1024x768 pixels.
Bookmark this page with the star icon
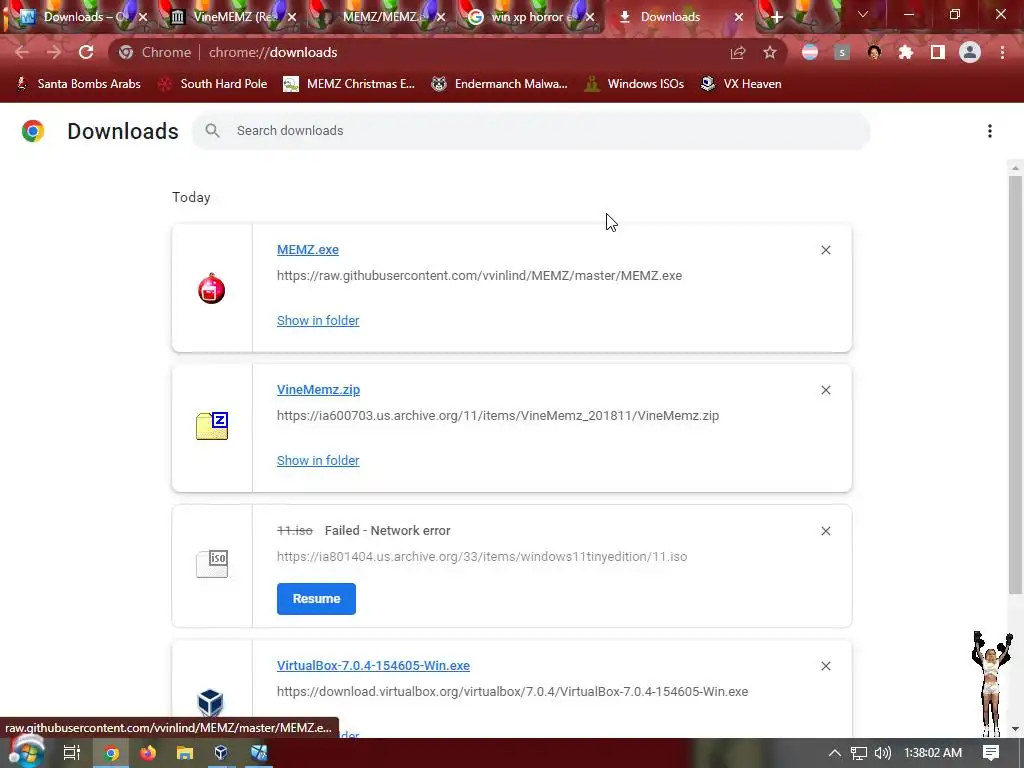pyautogui.click(x=770, y=52)
